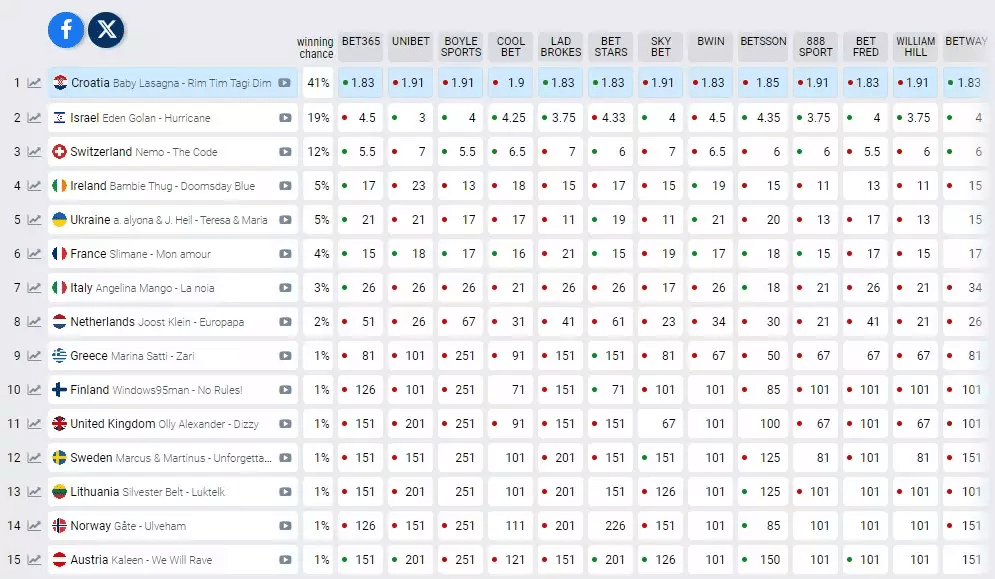Screen dimensions: 995x579
Task: Open the trend graph icon for Ukraine
Action: point(34,220)
